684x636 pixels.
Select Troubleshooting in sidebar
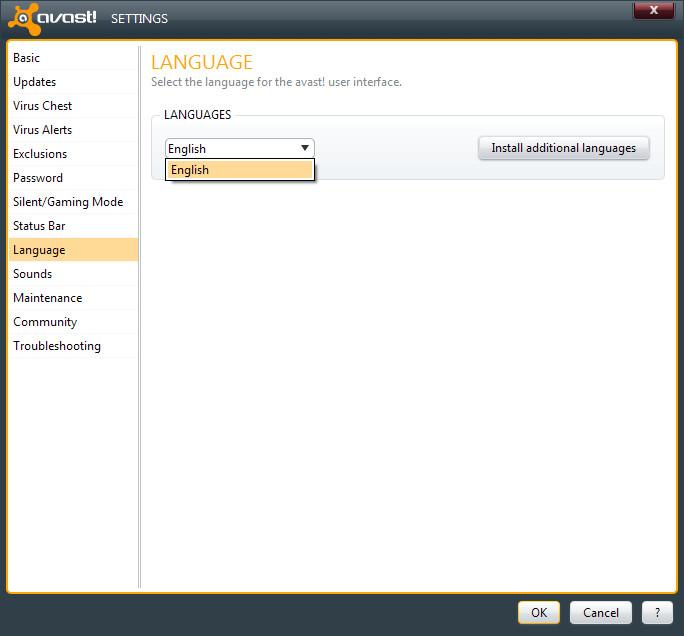tap(57, 346)
